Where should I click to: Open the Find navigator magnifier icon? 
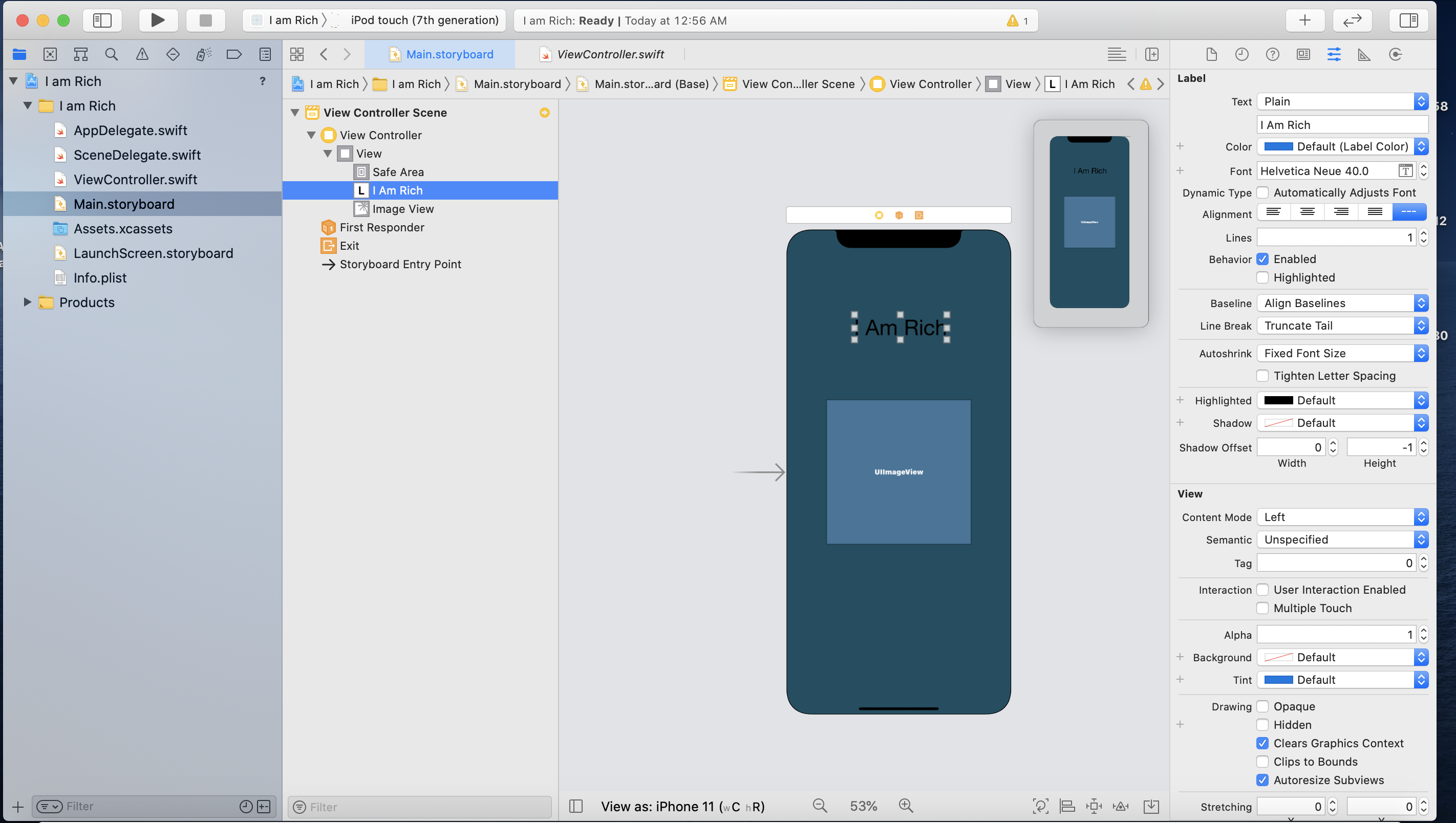tap(111, 54)
